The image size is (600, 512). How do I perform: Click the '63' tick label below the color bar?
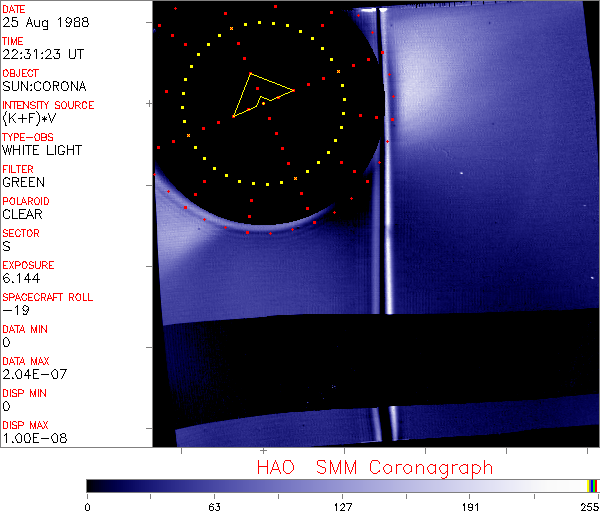(215, 505)
